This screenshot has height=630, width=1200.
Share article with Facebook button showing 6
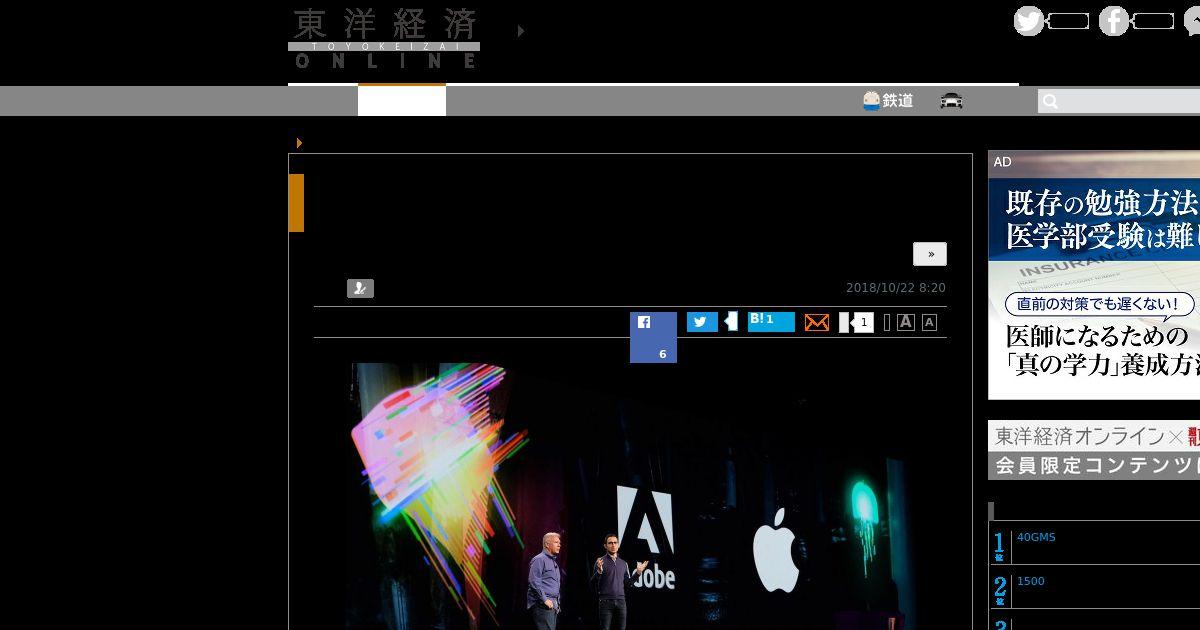click(653, 337)
